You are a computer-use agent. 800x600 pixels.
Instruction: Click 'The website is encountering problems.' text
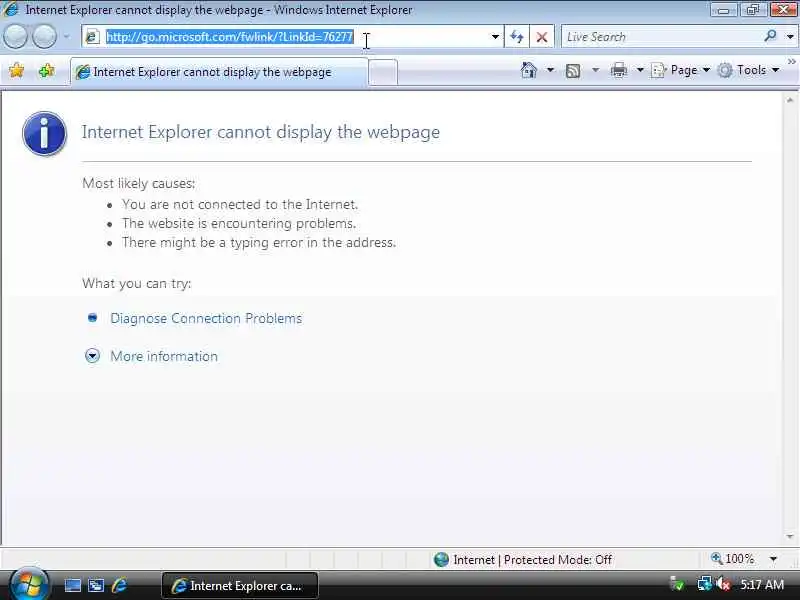[x=239, y=223]
